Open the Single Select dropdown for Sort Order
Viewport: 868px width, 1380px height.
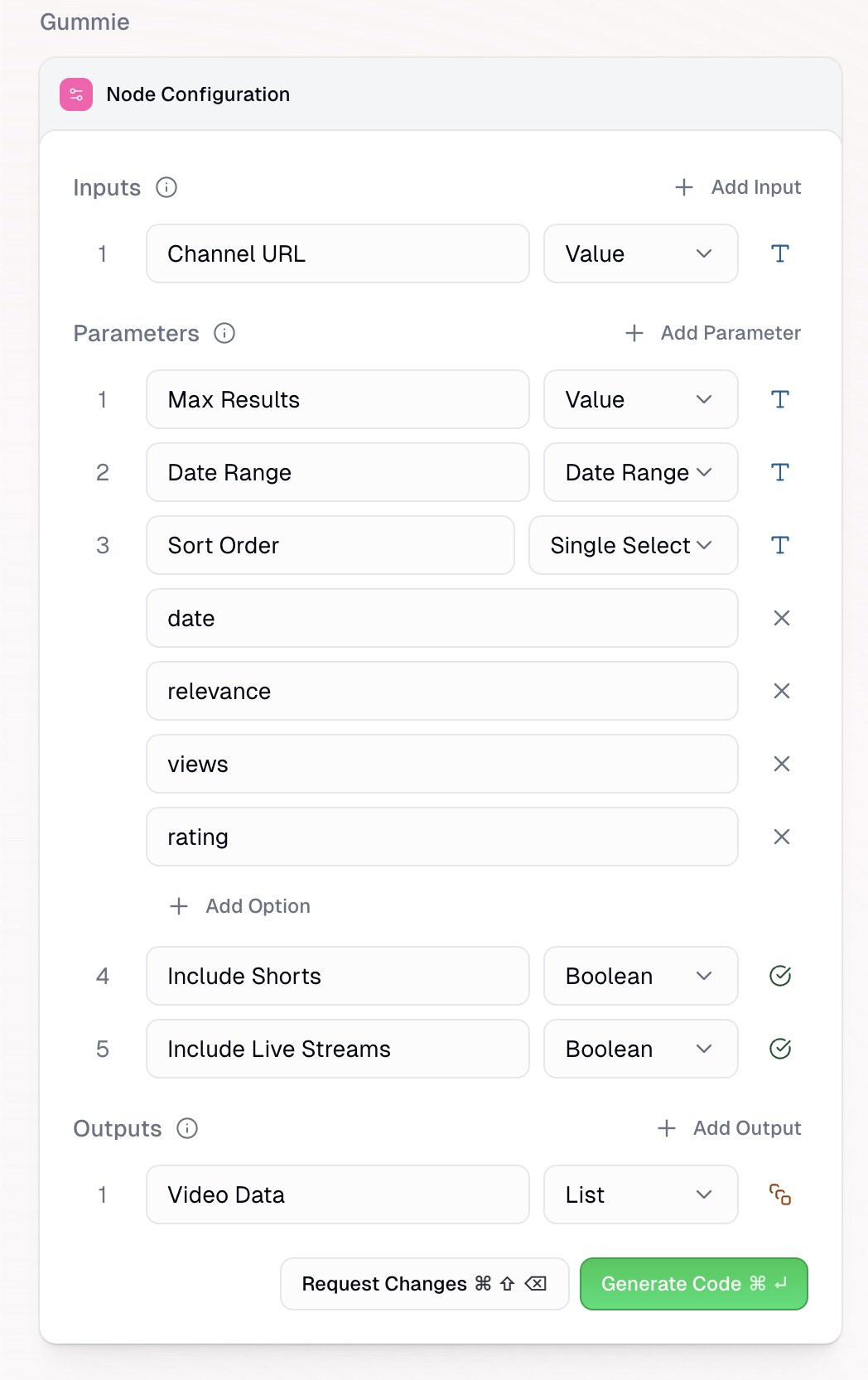pos(633,545)
